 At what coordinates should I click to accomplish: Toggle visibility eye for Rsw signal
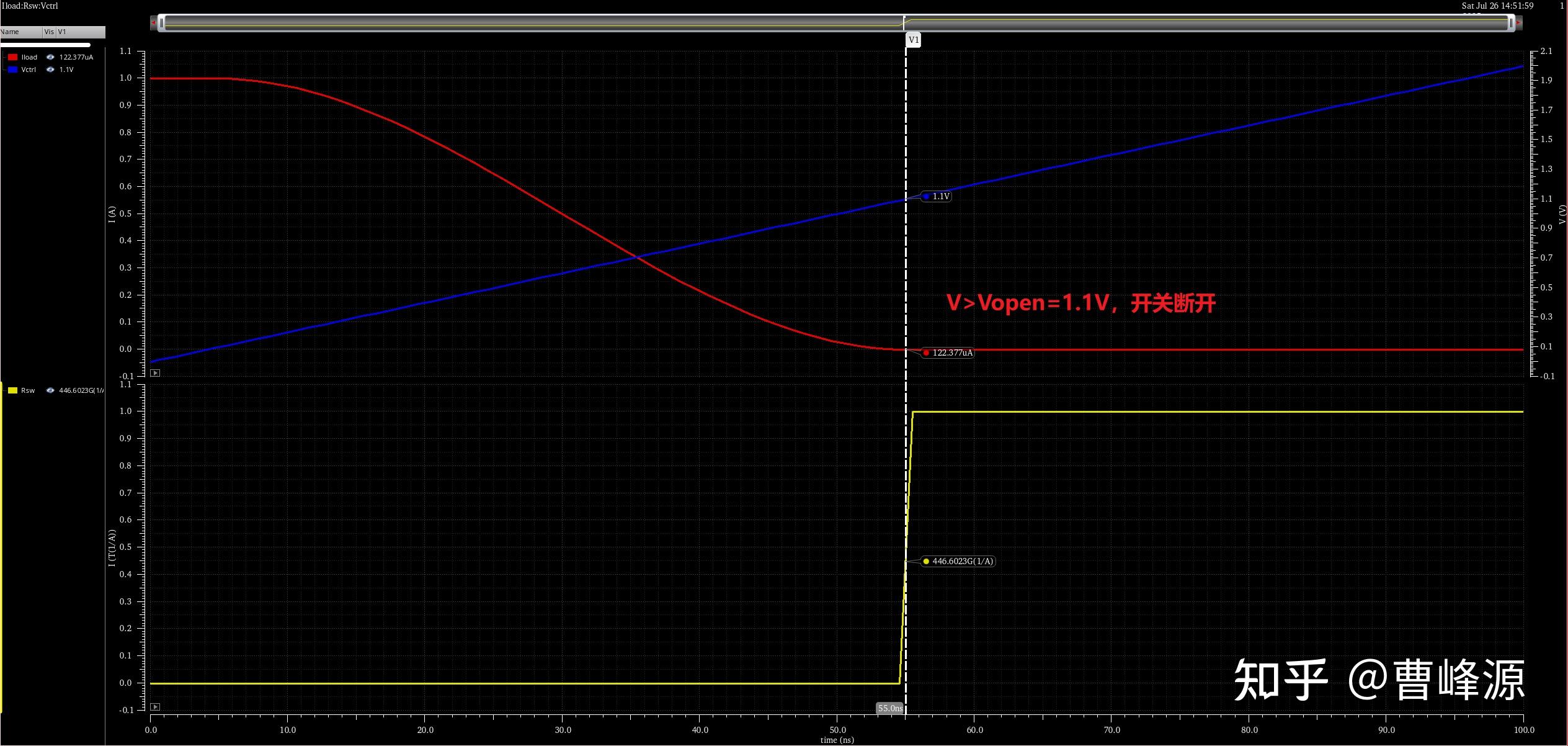click(50, 390)
